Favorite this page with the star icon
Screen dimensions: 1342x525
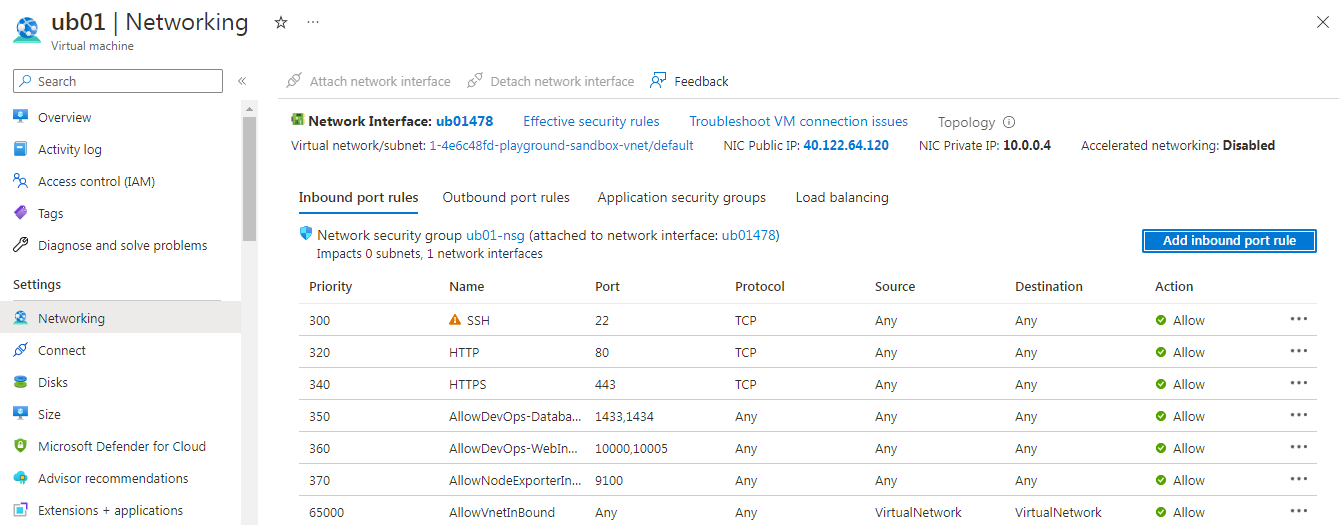pyautogui.click(x=281, y=22)
